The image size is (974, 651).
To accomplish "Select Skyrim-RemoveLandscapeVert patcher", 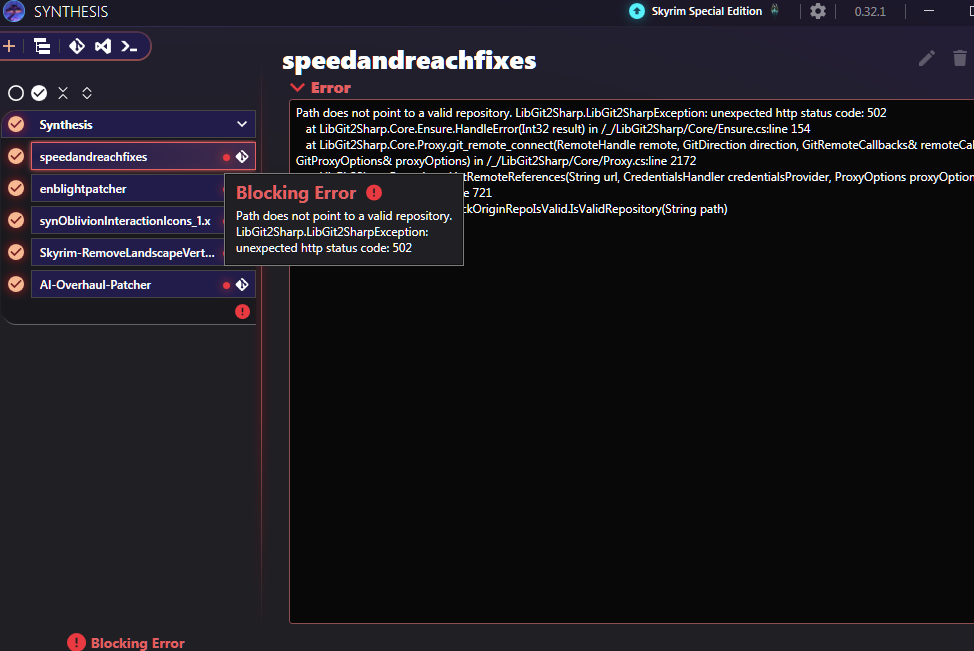I will tap(127, 252).
